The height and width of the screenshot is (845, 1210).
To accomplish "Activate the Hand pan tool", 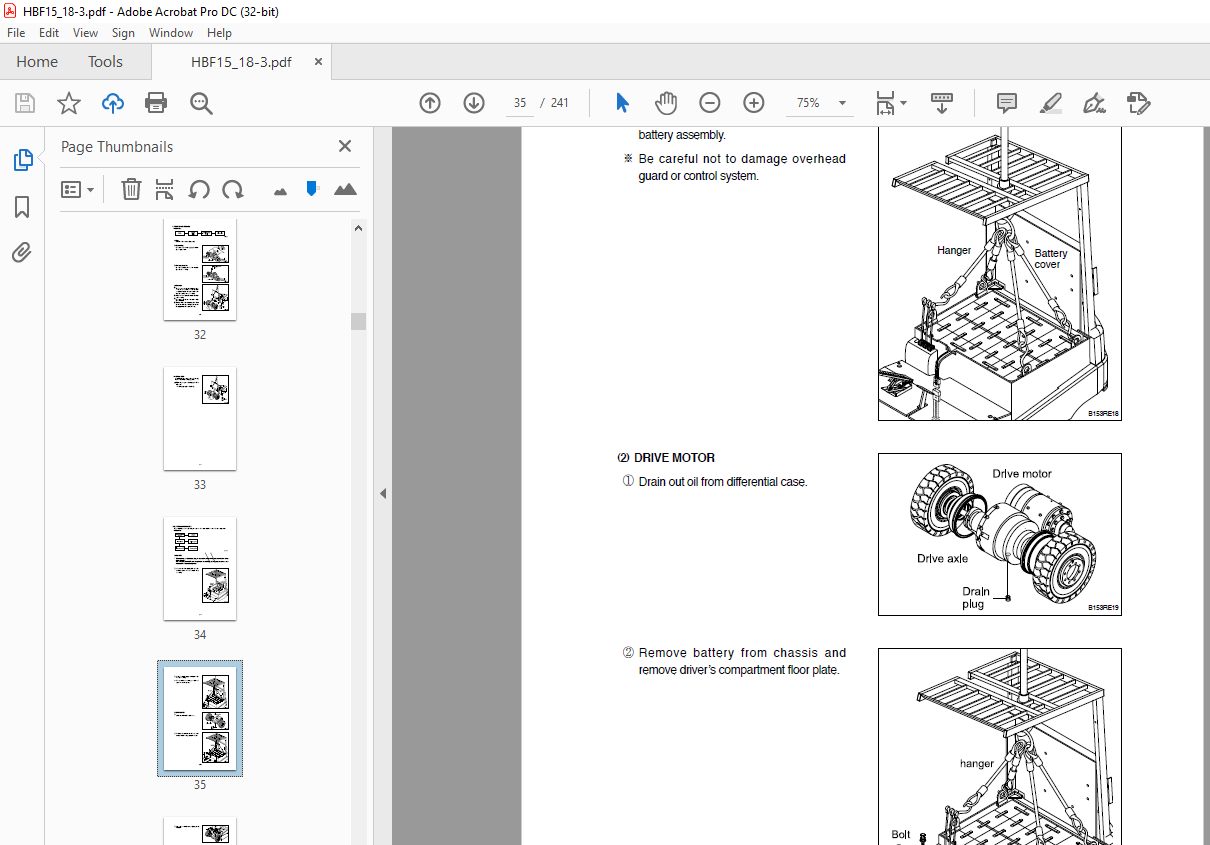I will [666, 103].
